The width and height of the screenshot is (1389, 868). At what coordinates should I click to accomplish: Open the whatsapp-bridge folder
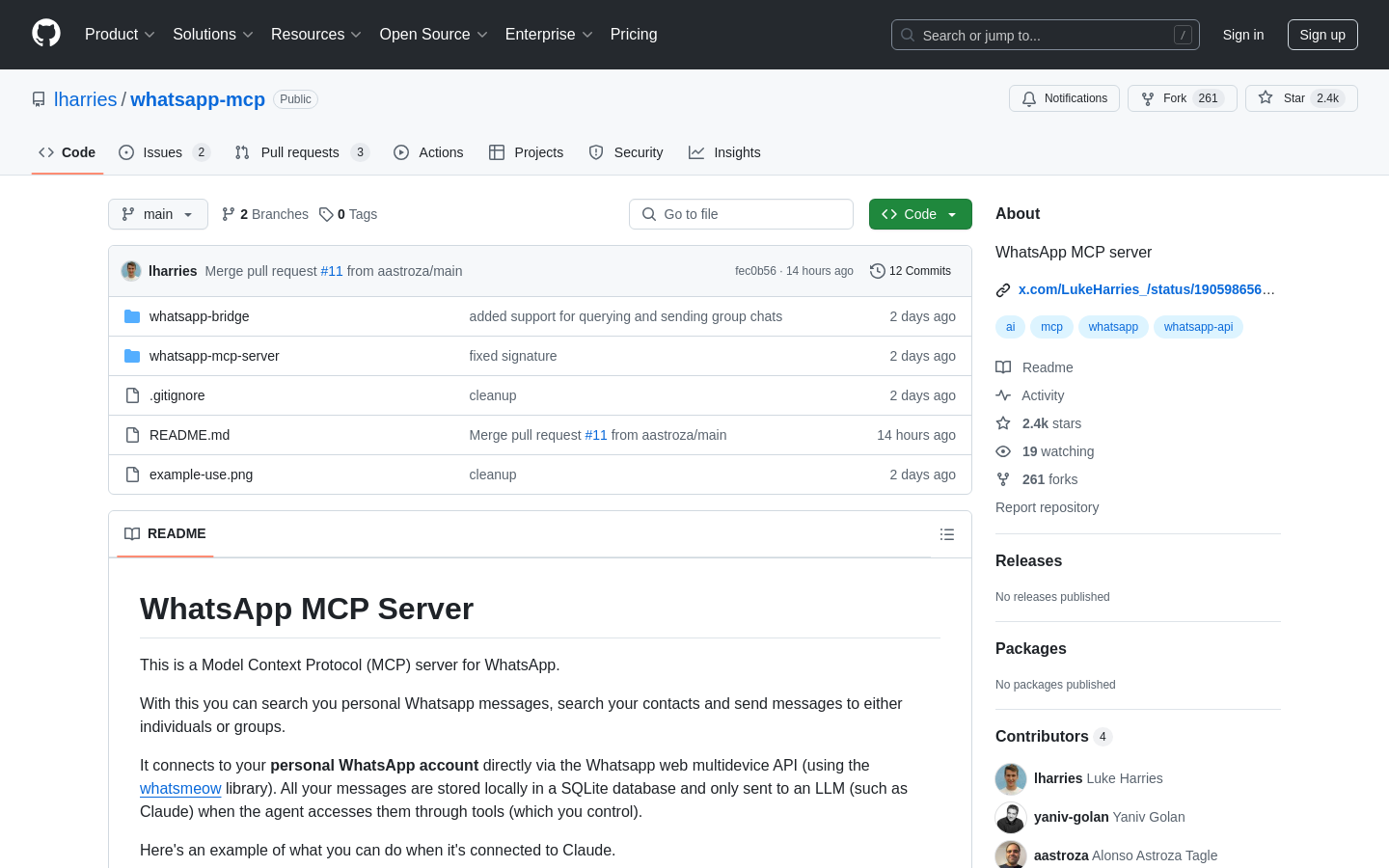pos(199,316)
